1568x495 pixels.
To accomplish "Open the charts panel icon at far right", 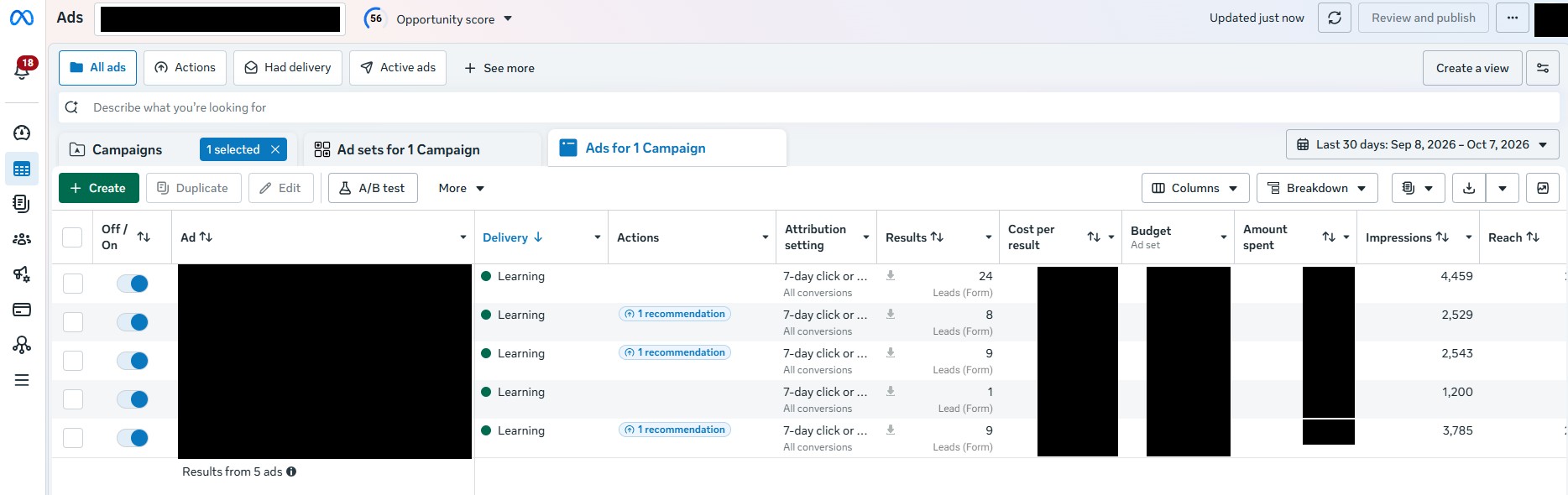I will (1543, 188).
